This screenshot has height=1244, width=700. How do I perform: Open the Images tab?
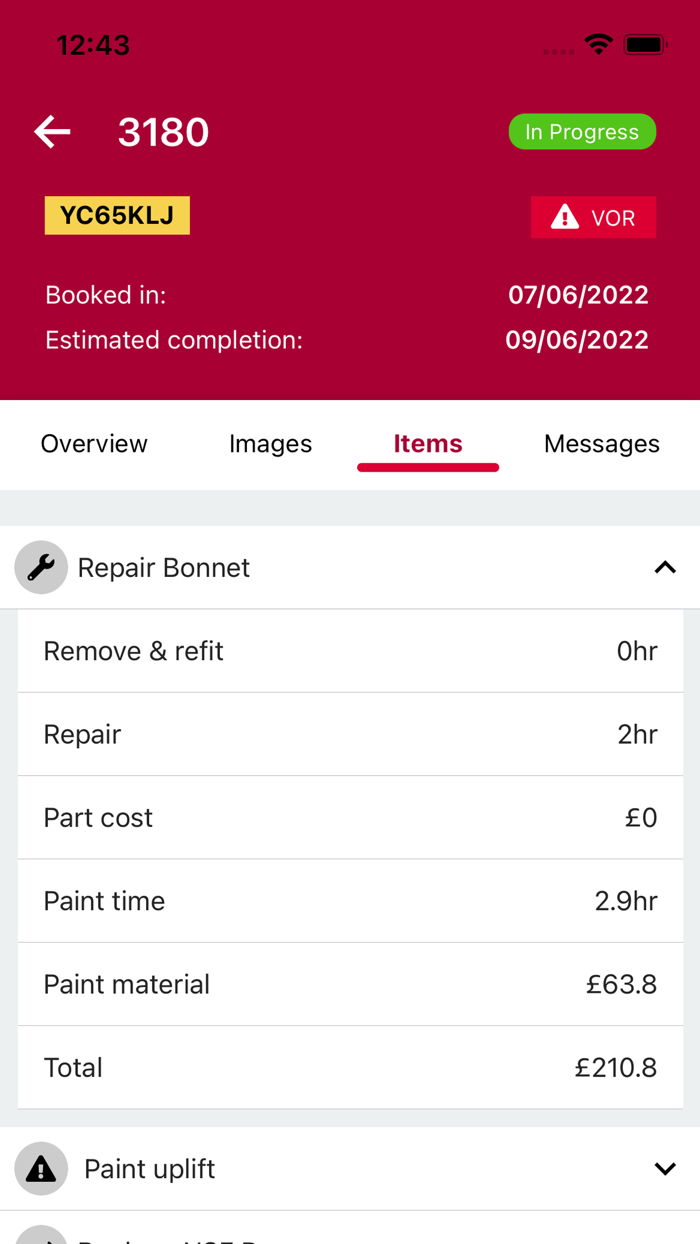click(x=270, y=443)
